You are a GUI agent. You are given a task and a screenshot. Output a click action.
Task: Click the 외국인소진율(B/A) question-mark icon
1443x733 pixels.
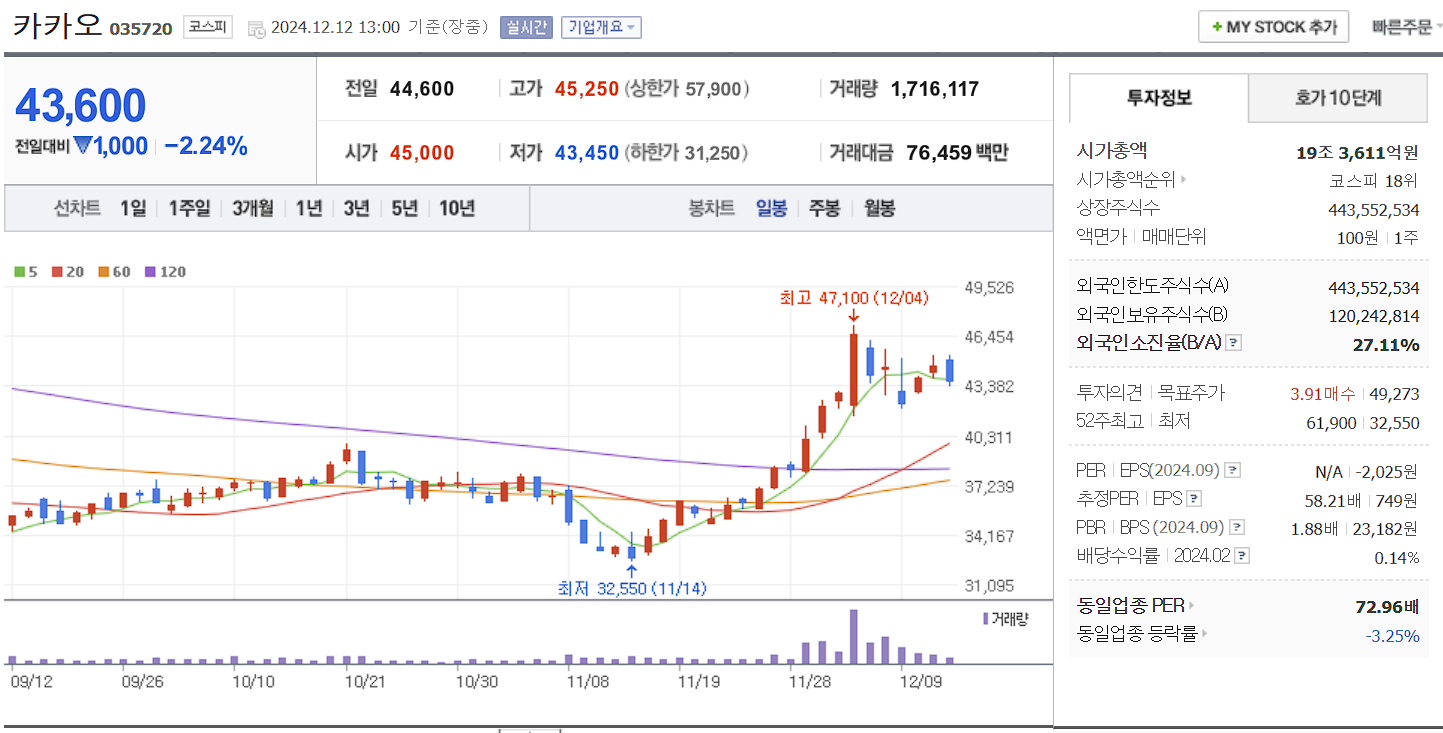pyautogui.click(x=1236, y=344)
